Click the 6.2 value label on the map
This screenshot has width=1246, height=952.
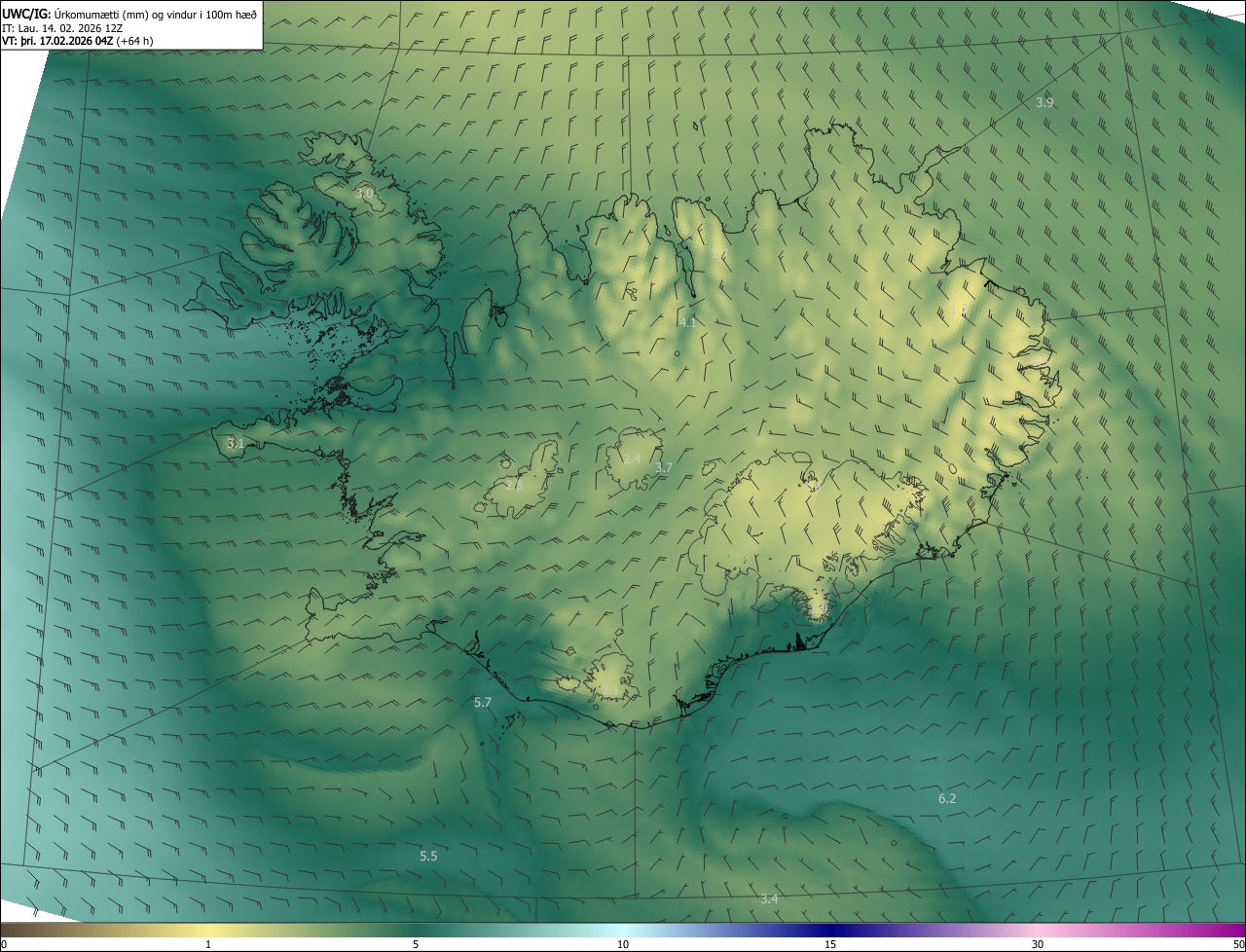tap(947, 798)
